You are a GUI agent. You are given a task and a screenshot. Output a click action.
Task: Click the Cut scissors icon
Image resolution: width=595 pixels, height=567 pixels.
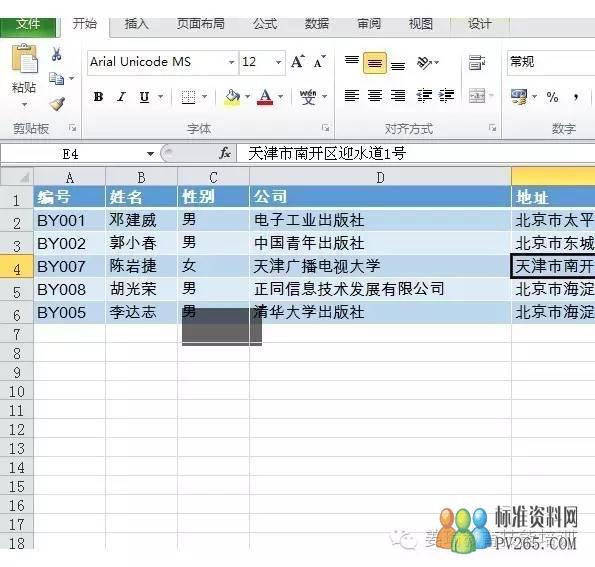57,54
